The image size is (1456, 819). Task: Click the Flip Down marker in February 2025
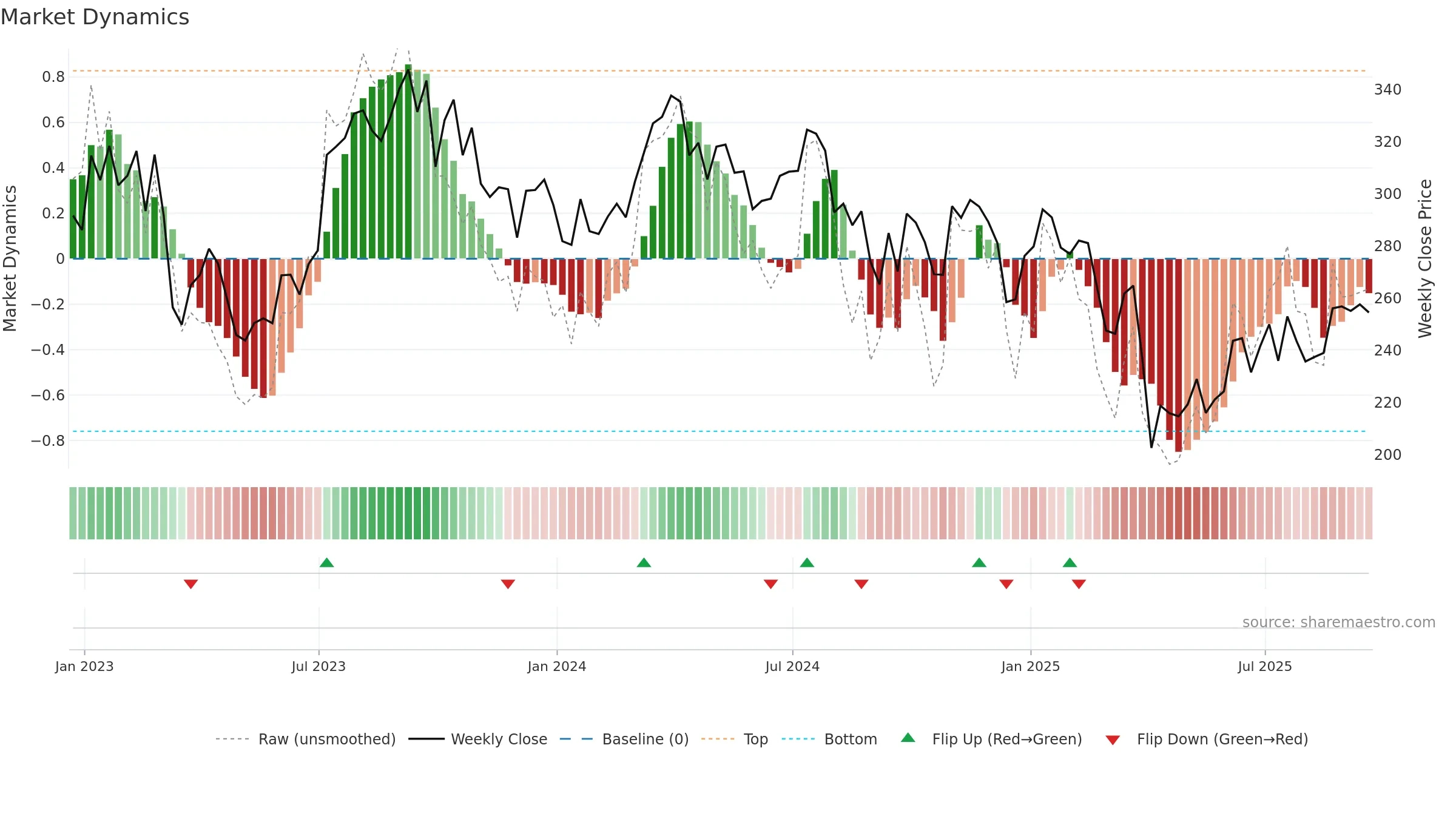coord(1079,584)
